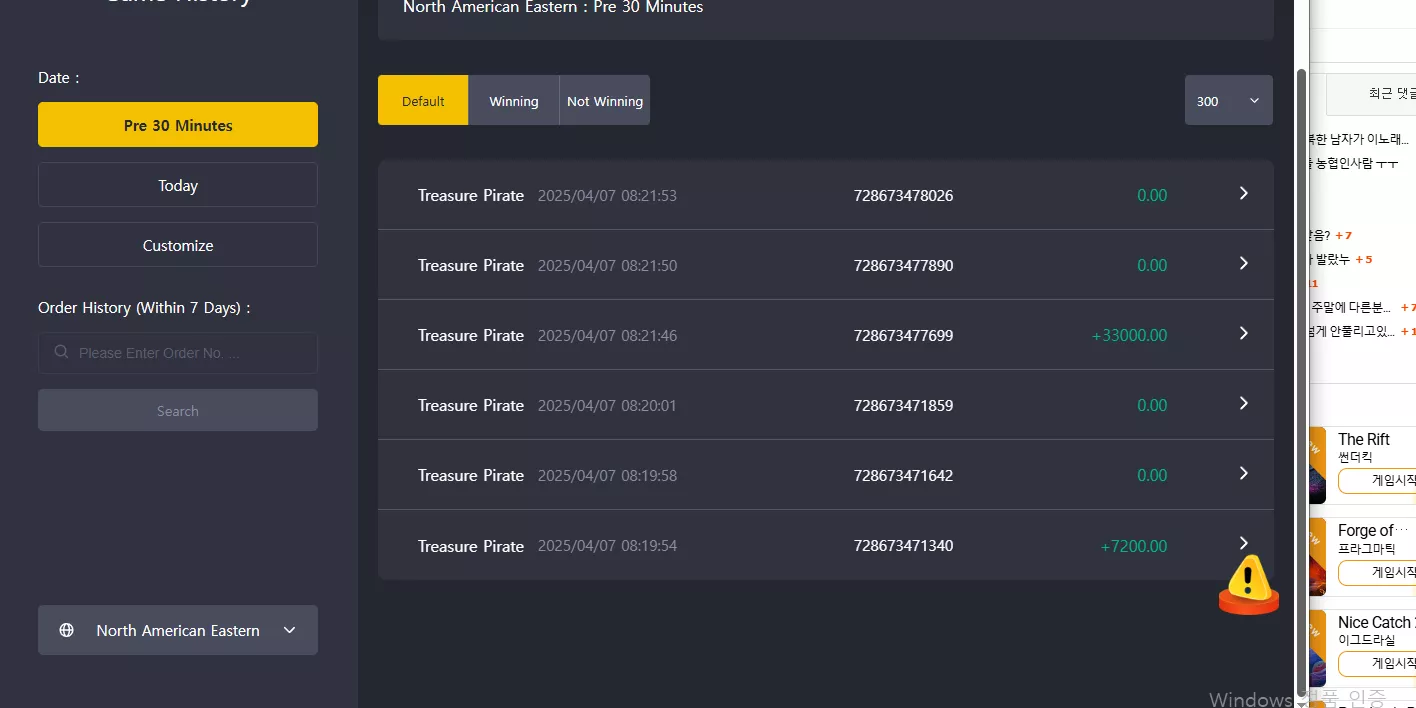1416x708 pixels.
Task: Open details arrow for order 728673471642
Action: (x=1244, y=474)
